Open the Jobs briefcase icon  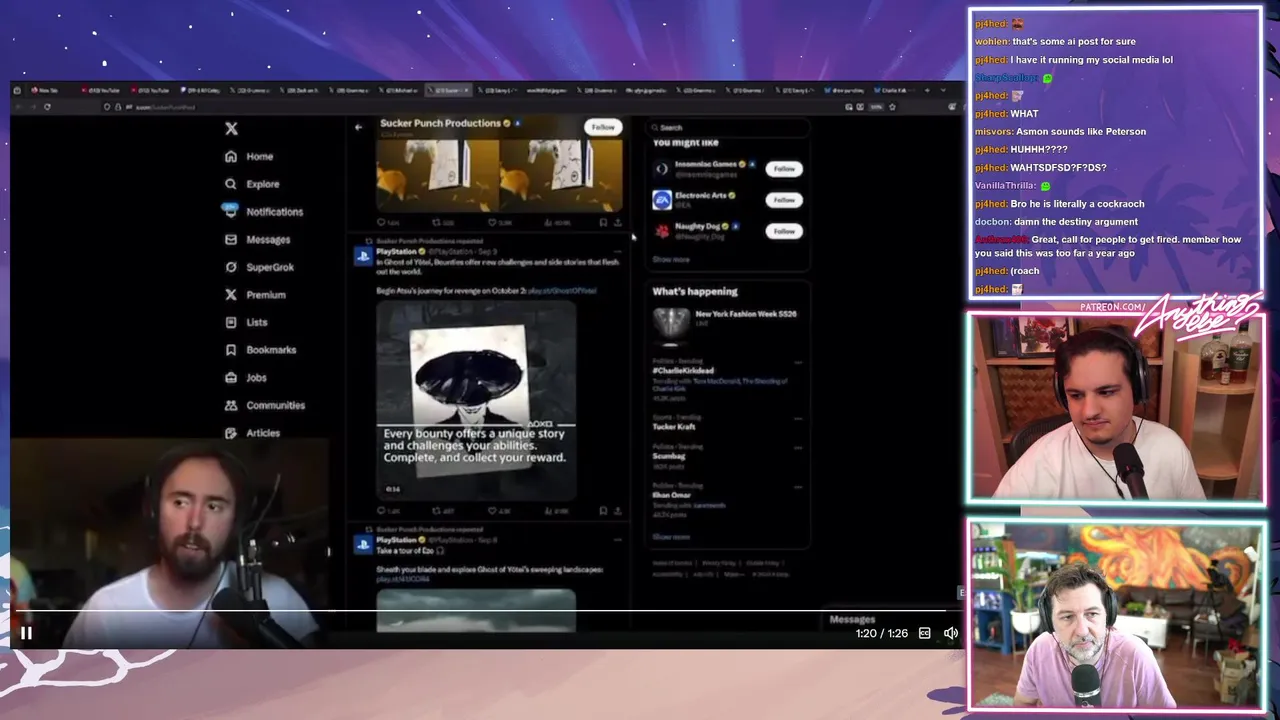pos(231,378)
